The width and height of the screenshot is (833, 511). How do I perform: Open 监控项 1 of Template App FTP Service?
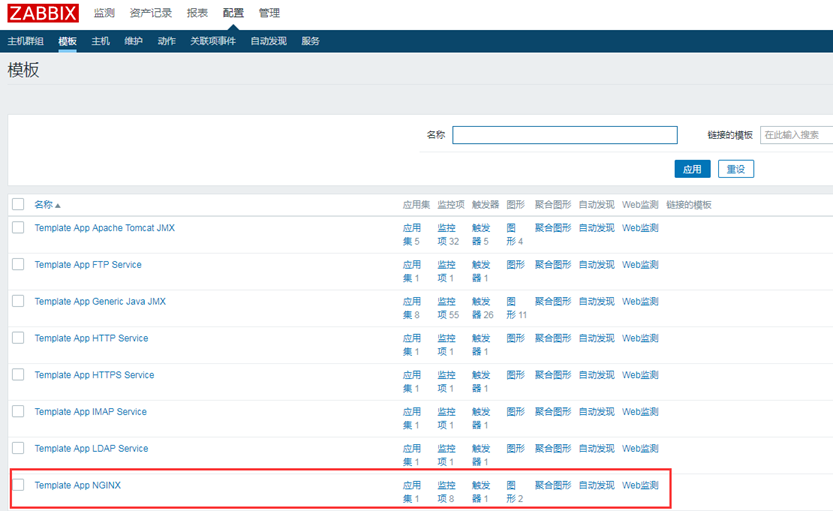[446, 271]
